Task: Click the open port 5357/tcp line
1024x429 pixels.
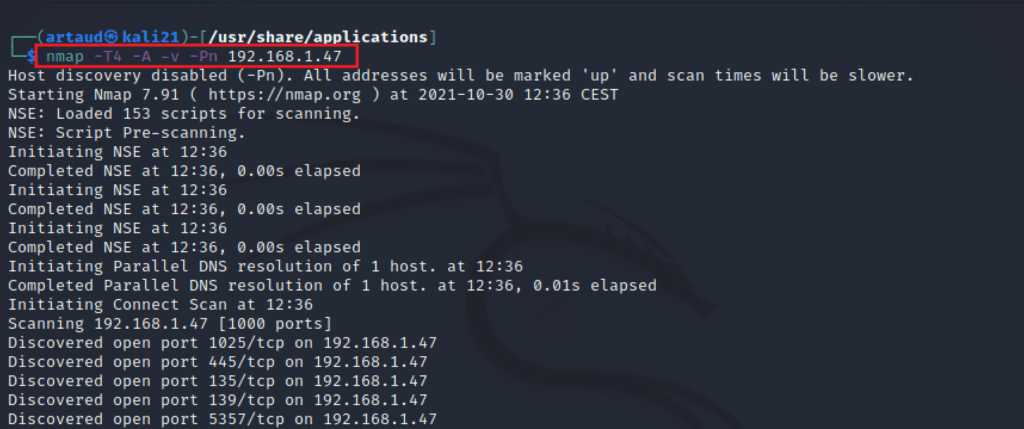Action: 222,419
